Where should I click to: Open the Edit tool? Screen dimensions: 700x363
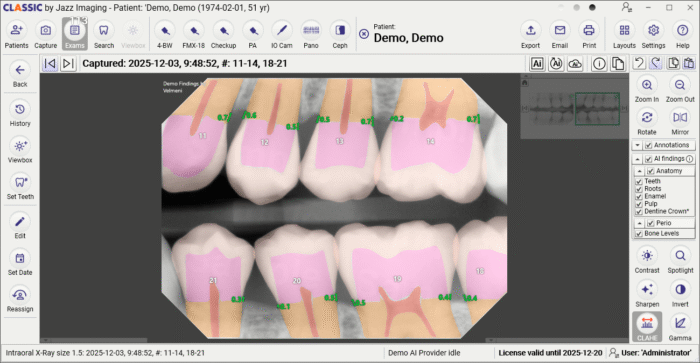(20, 227)
